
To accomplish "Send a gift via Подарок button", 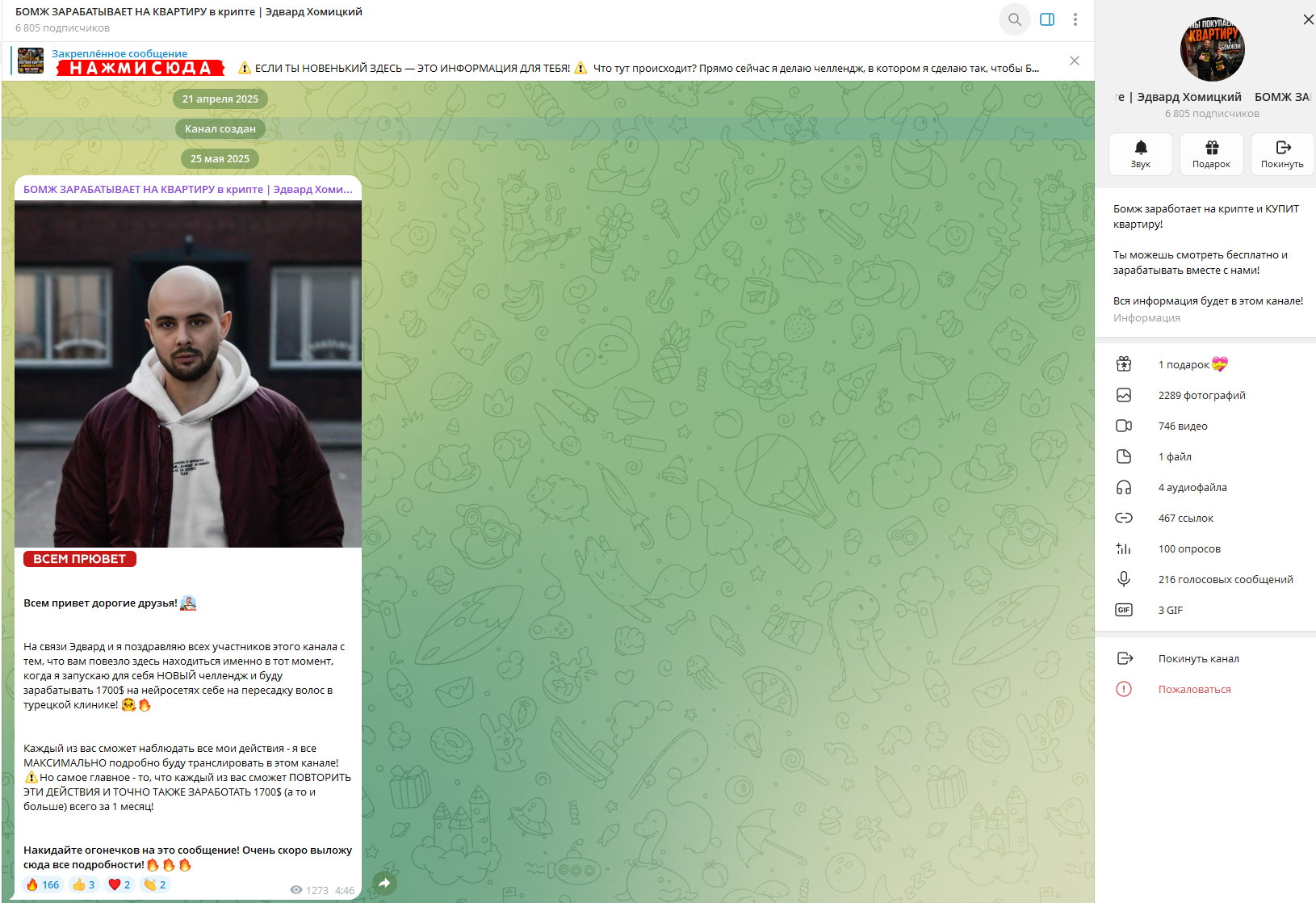I will click(1211, 153).
